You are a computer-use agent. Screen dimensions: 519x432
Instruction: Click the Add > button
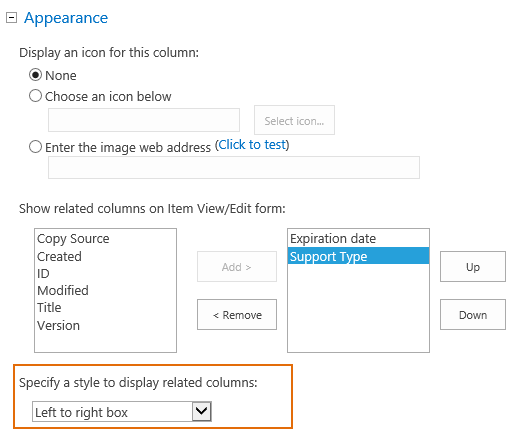[237, 267]
